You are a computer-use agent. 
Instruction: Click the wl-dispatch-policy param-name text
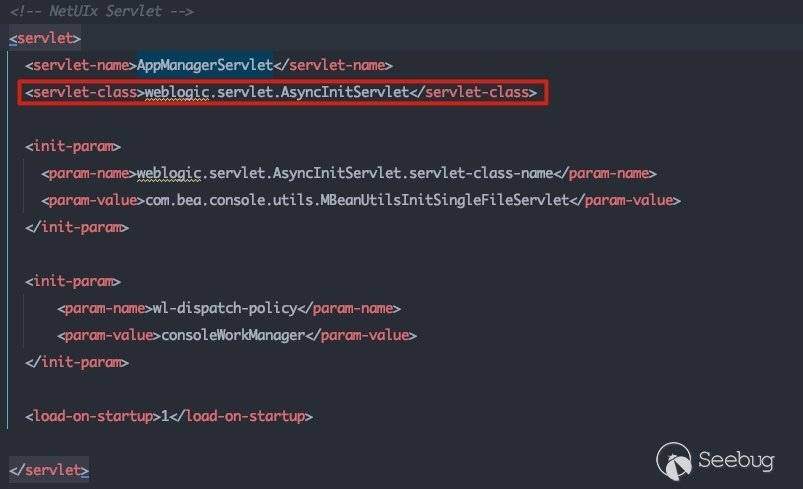[x=225, y=308]
